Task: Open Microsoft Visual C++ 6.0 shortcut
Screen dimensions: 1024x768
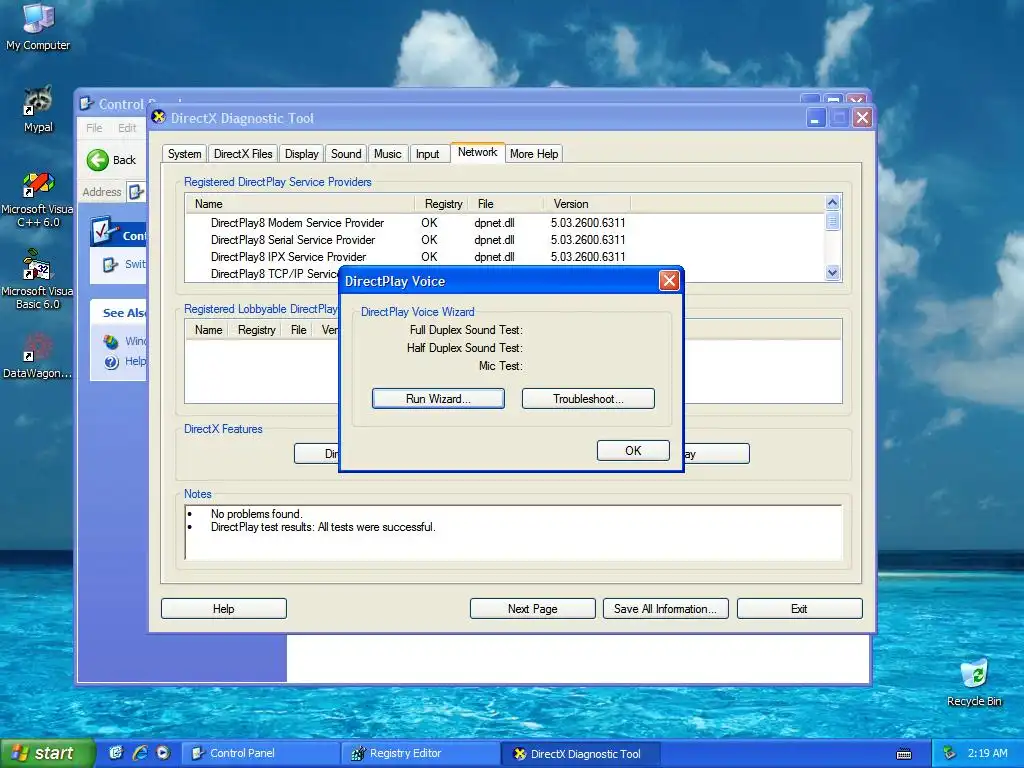Action: (38, 200)
